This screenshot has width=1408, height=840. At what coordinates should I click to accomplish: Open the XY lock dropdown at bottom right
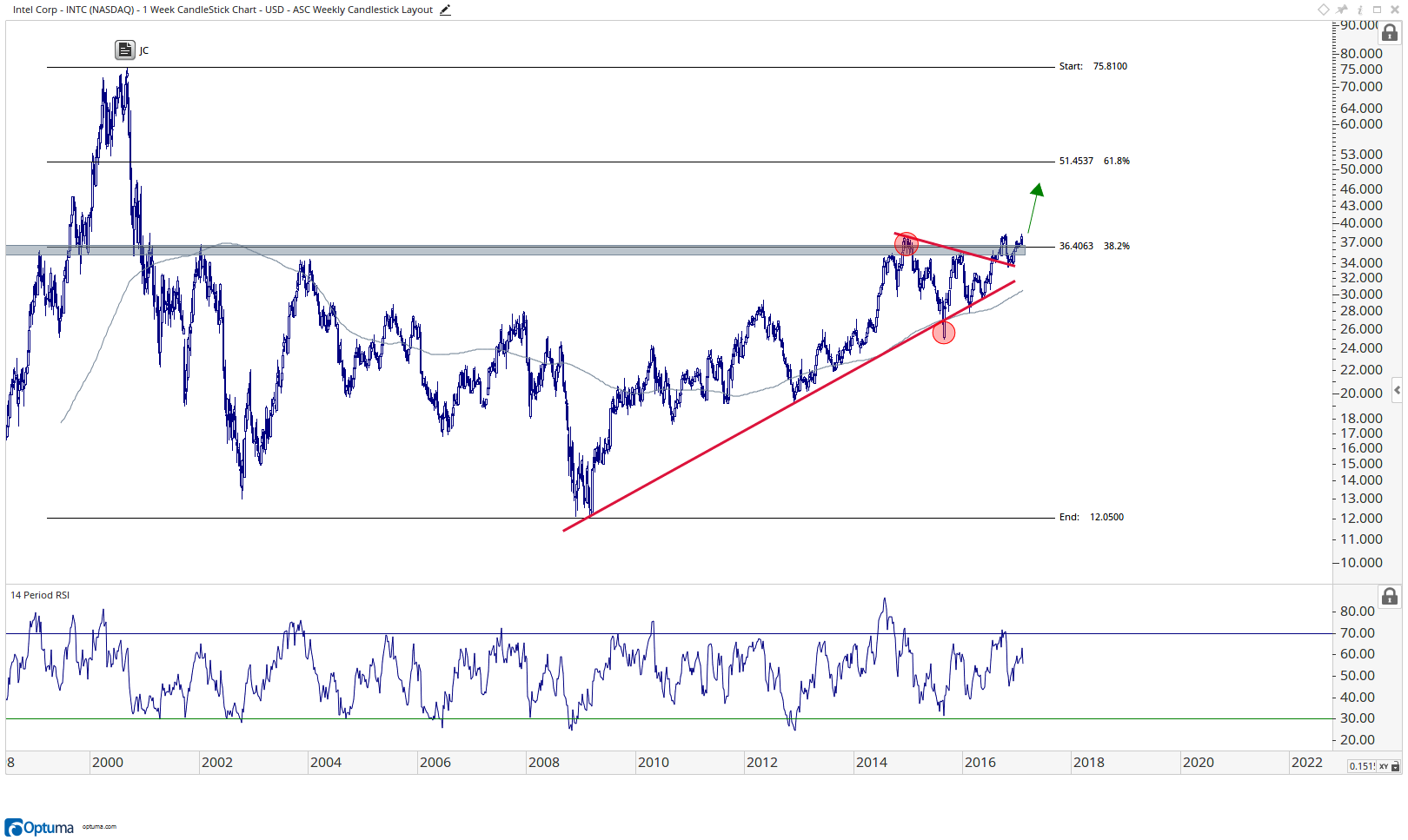pos(1390,766)
